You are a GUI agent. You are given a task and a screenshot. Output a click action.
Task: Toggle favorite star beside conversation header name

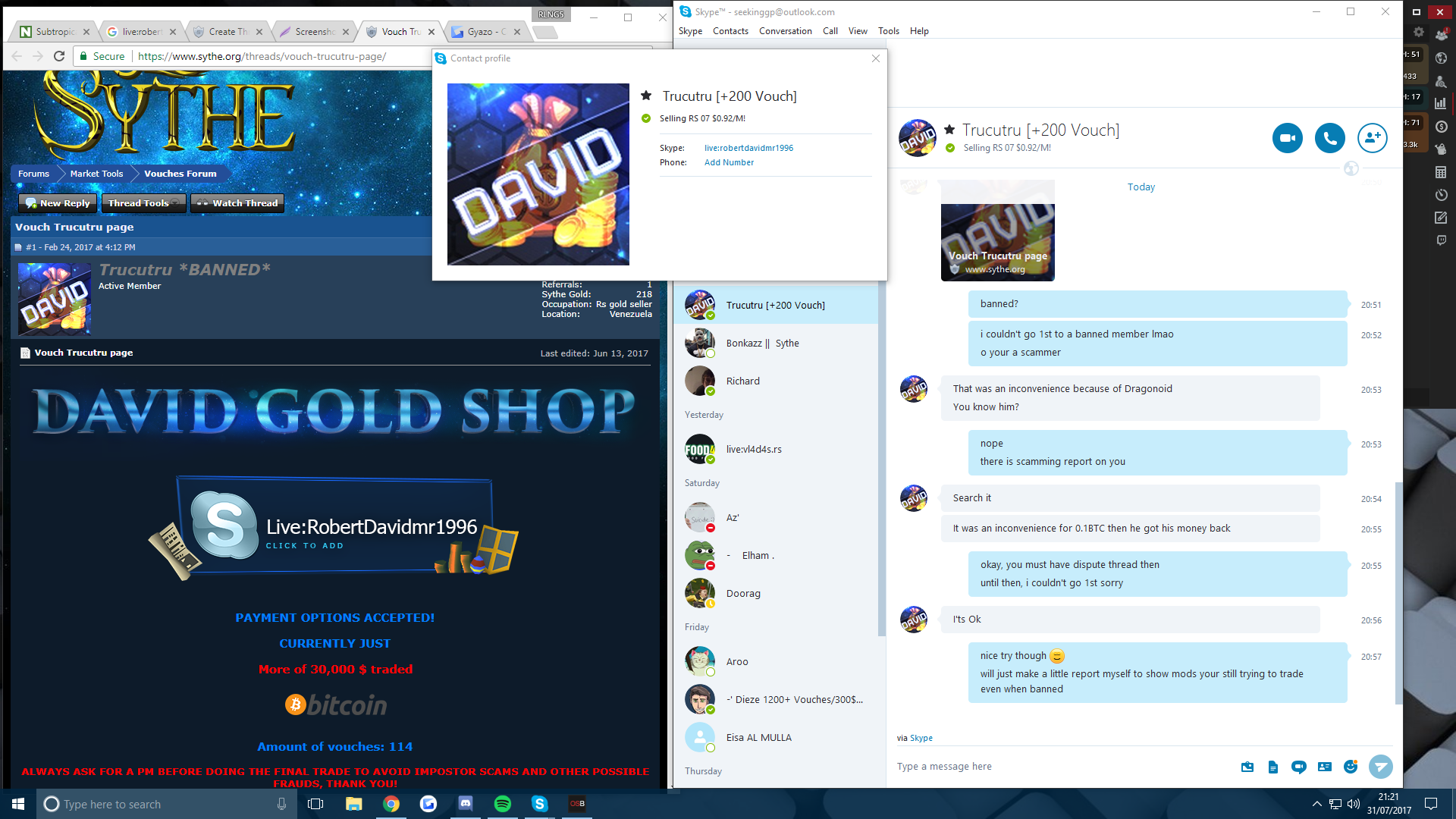point(949,130)
